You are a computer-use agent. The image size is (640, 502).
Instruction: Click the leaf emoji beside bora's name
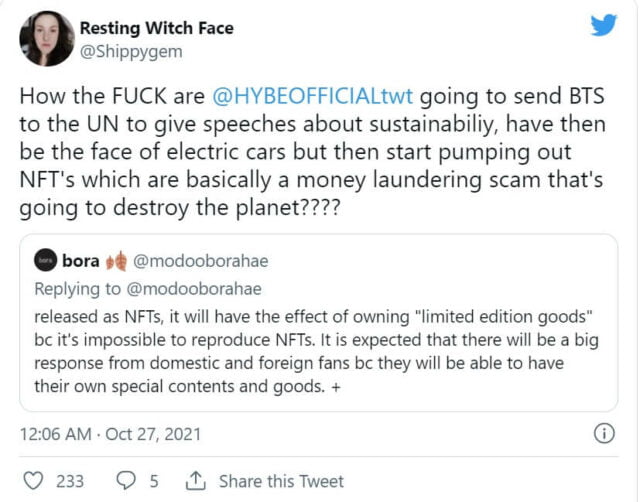[x=117, y=261]
